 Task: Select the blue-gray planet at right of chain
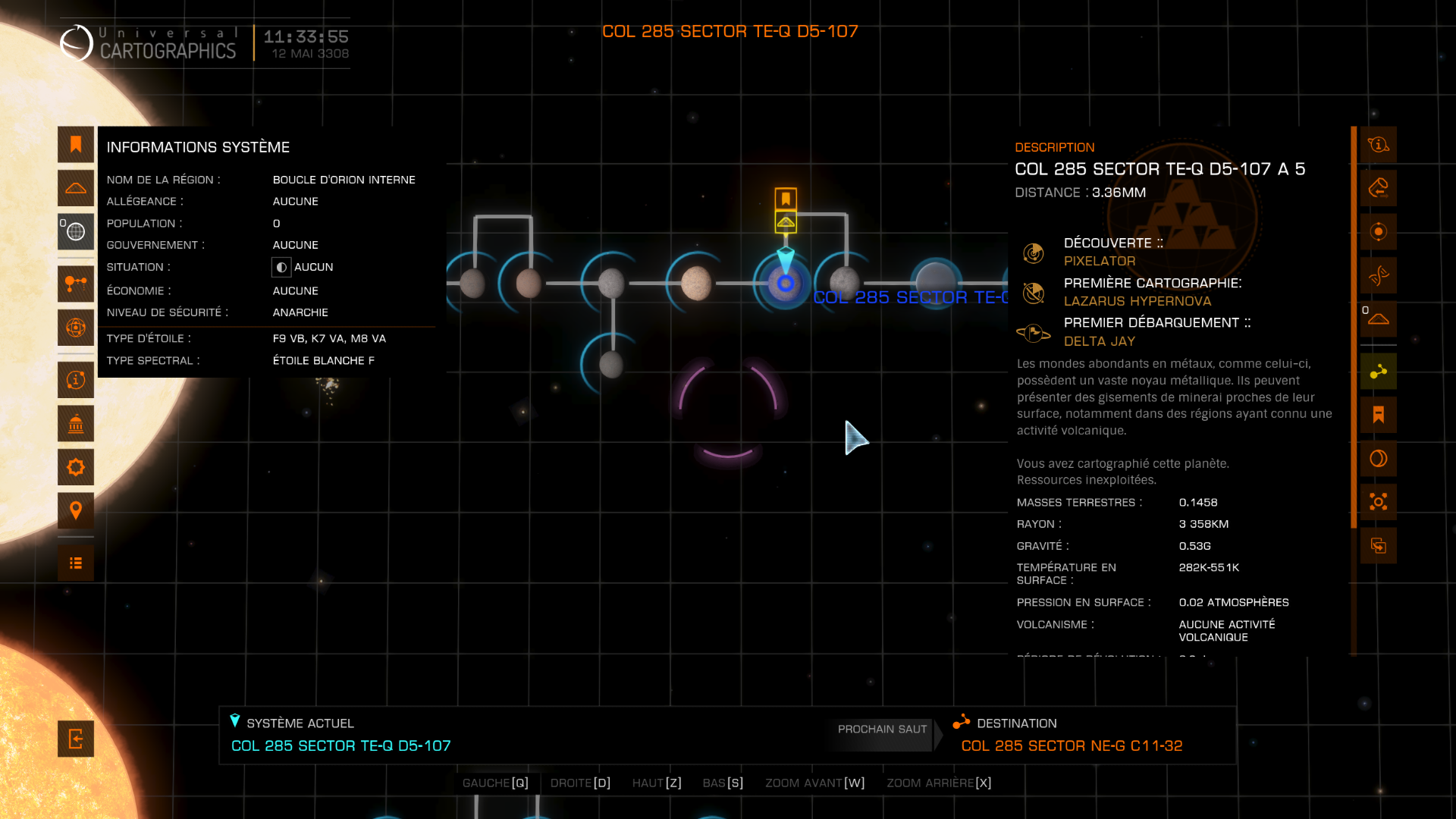[936, 282]
